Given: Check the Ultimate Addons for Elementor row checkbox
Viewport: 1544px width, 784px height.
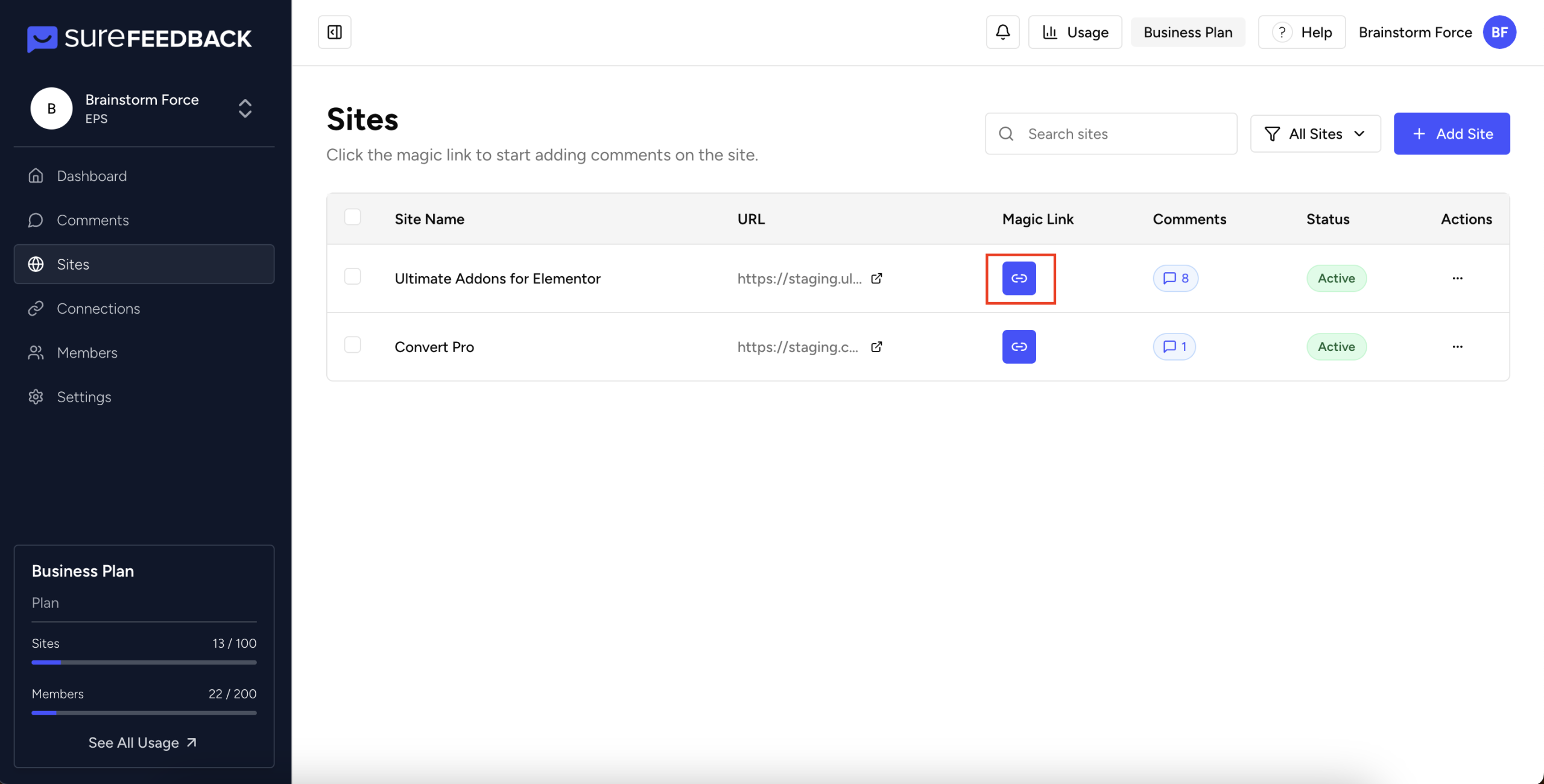Looking at the screenshot, I should pyautogui.click(x=352, y=276).
